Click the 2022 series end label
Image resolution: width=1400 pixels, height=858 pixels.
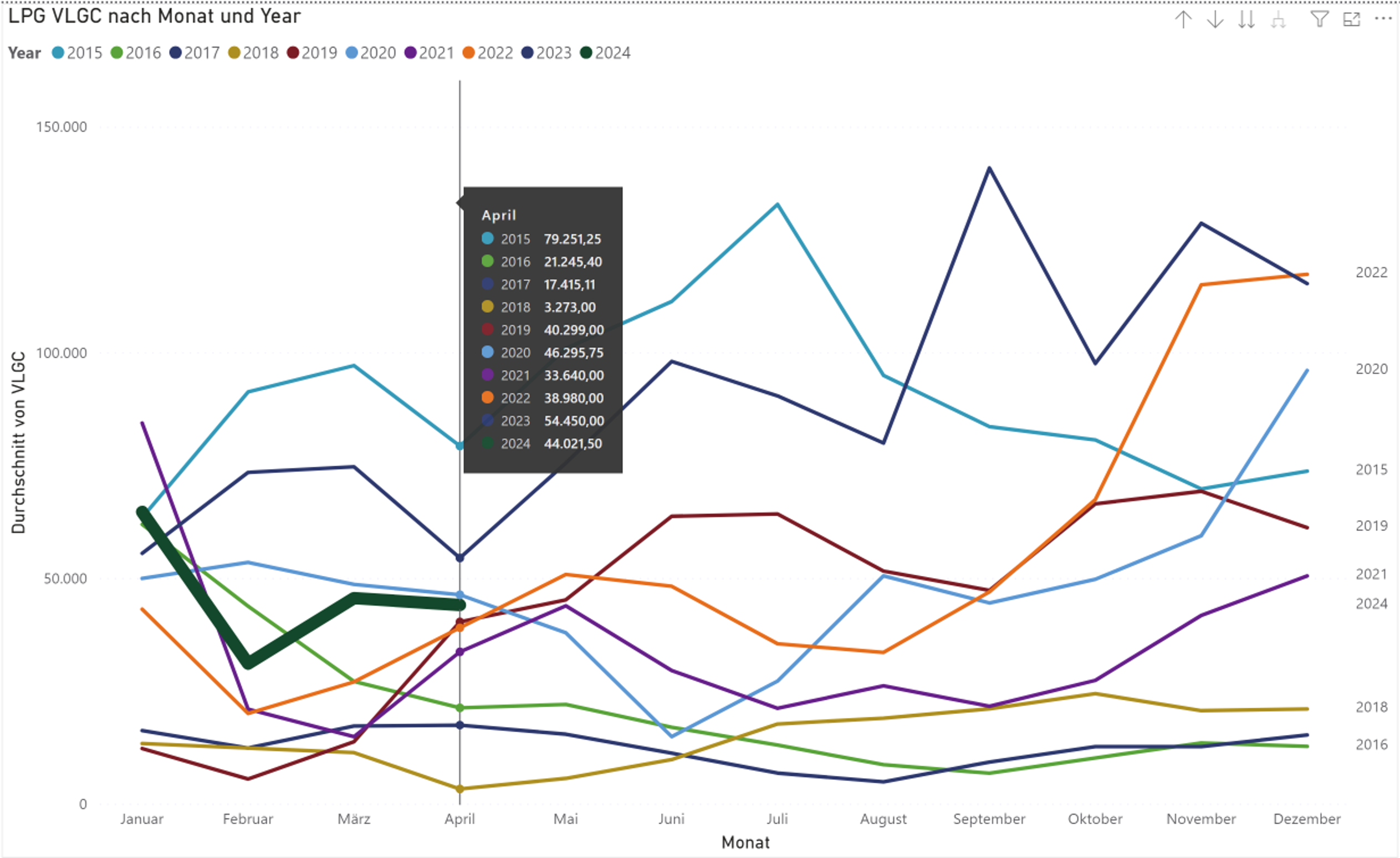point(1371,272)
